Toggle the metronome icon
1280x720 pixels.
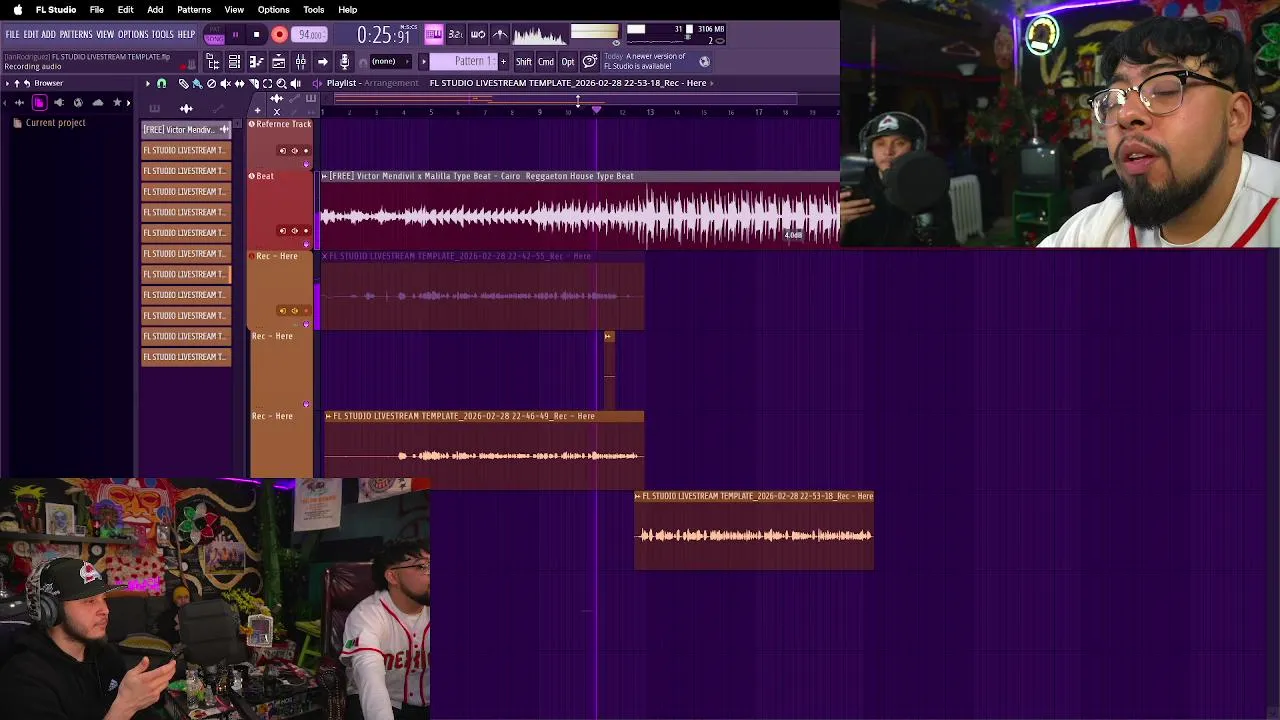500,34
